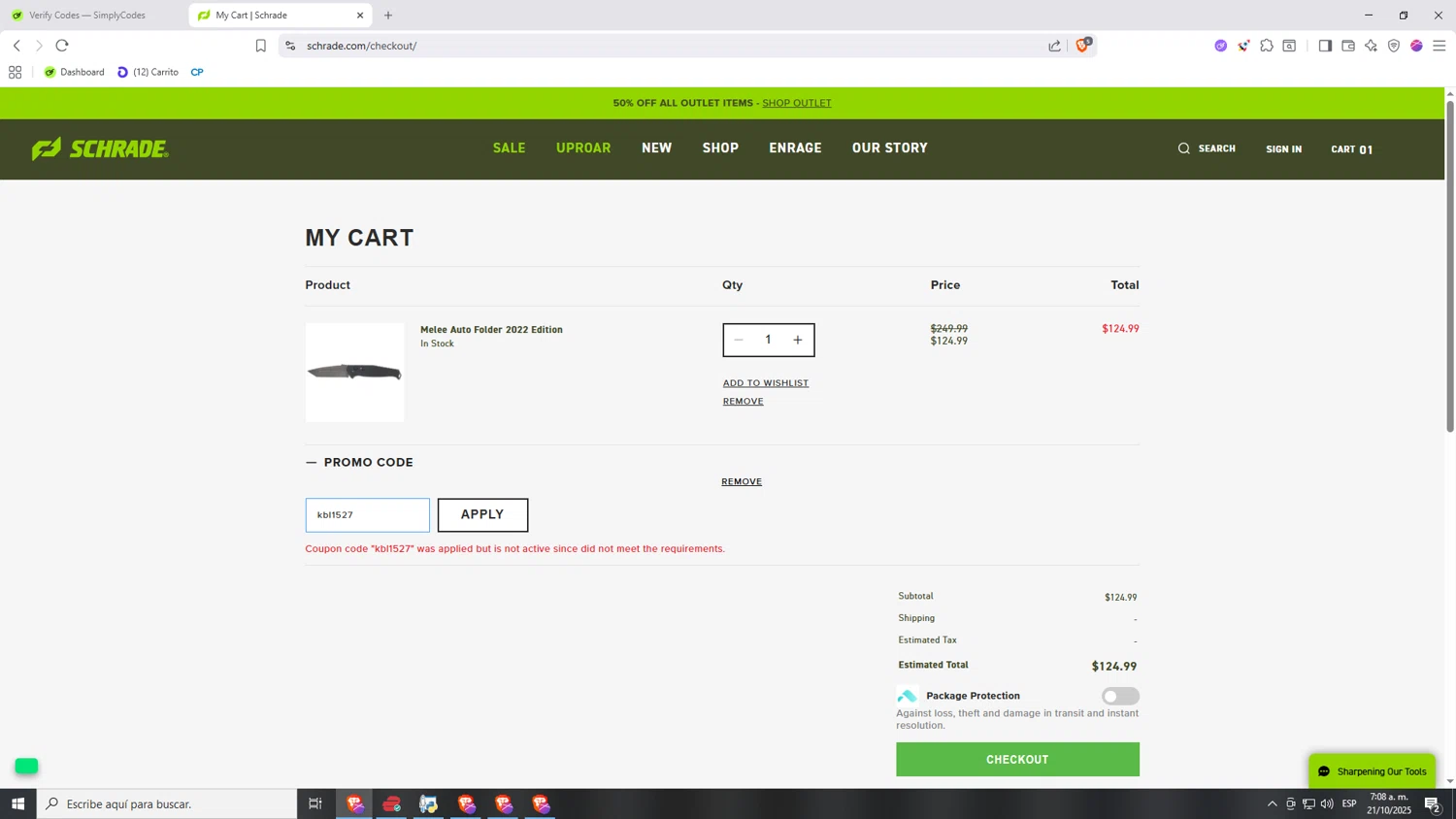The height and width of the screenshot is (819, 1456).
Task: Click the browser back arrow
Action: 17,46
